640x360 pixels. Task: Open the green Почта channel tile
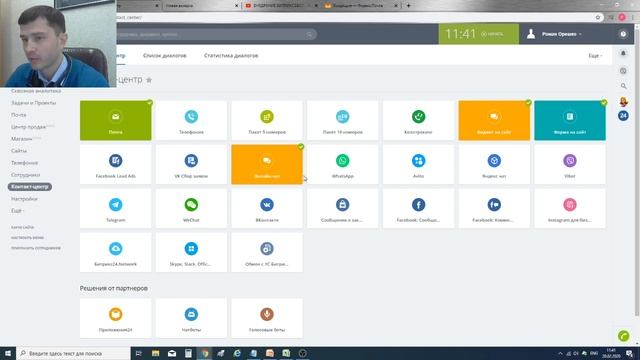click(x=116, y=120)
